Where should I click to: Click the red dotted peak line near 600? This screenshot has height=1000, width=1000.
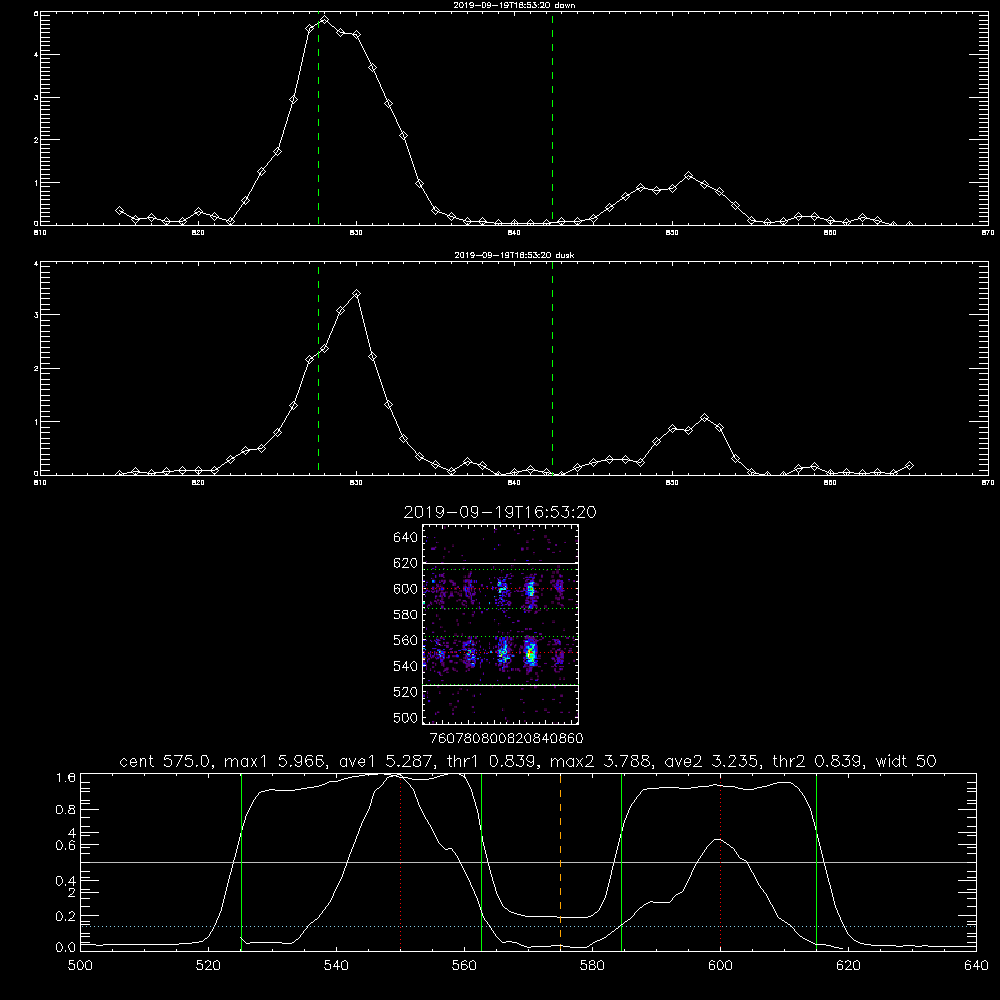tap(721, 861)
